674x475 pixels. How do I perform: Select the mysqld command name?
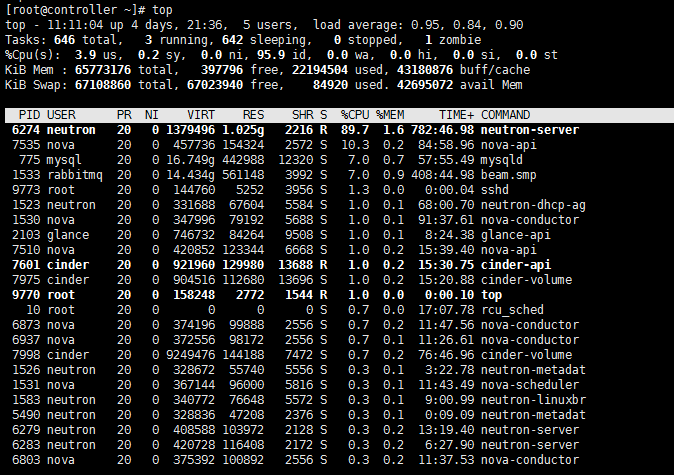pyautogui.click(x=502, y=159)
